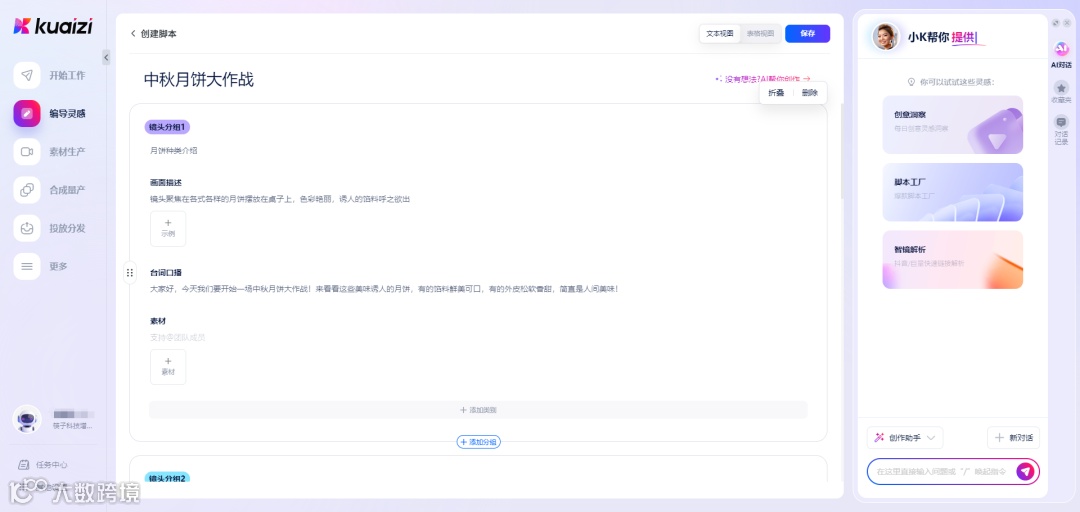
Task: Click the 没有想法?AI帮你创作 link
Action: tap(762, 79)
